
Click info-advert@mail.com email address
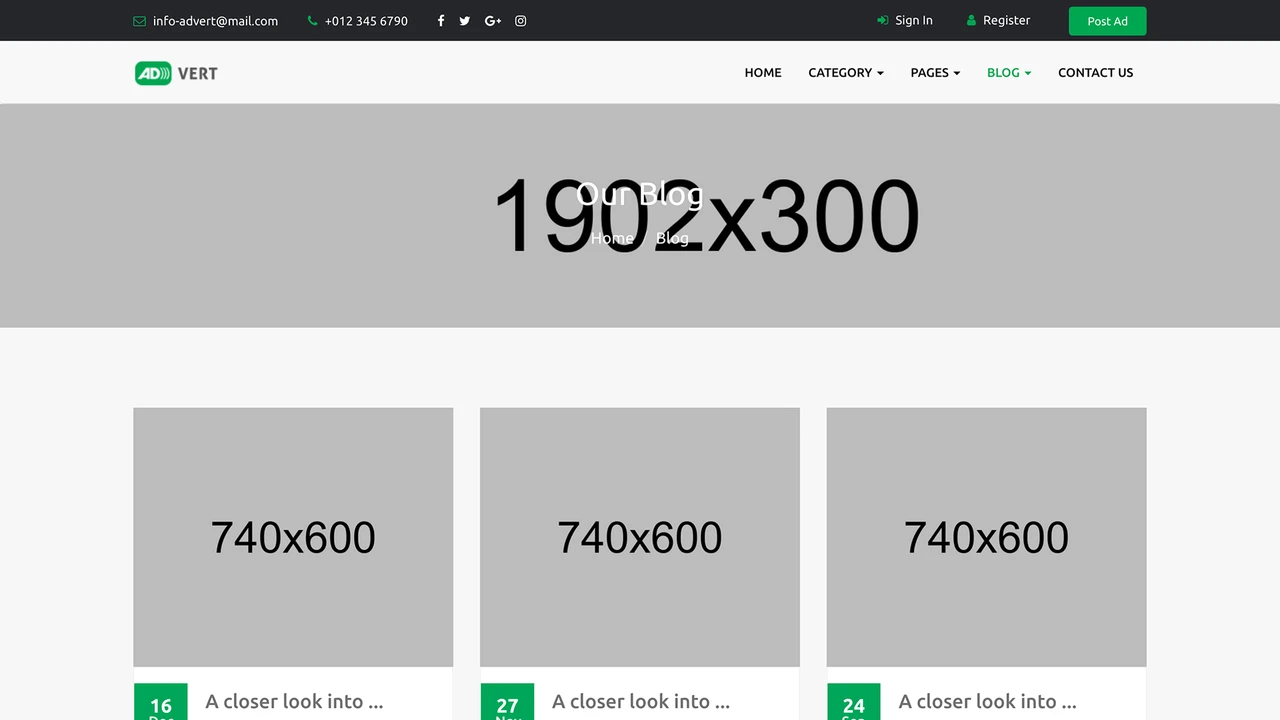click(x=215, y=21)
